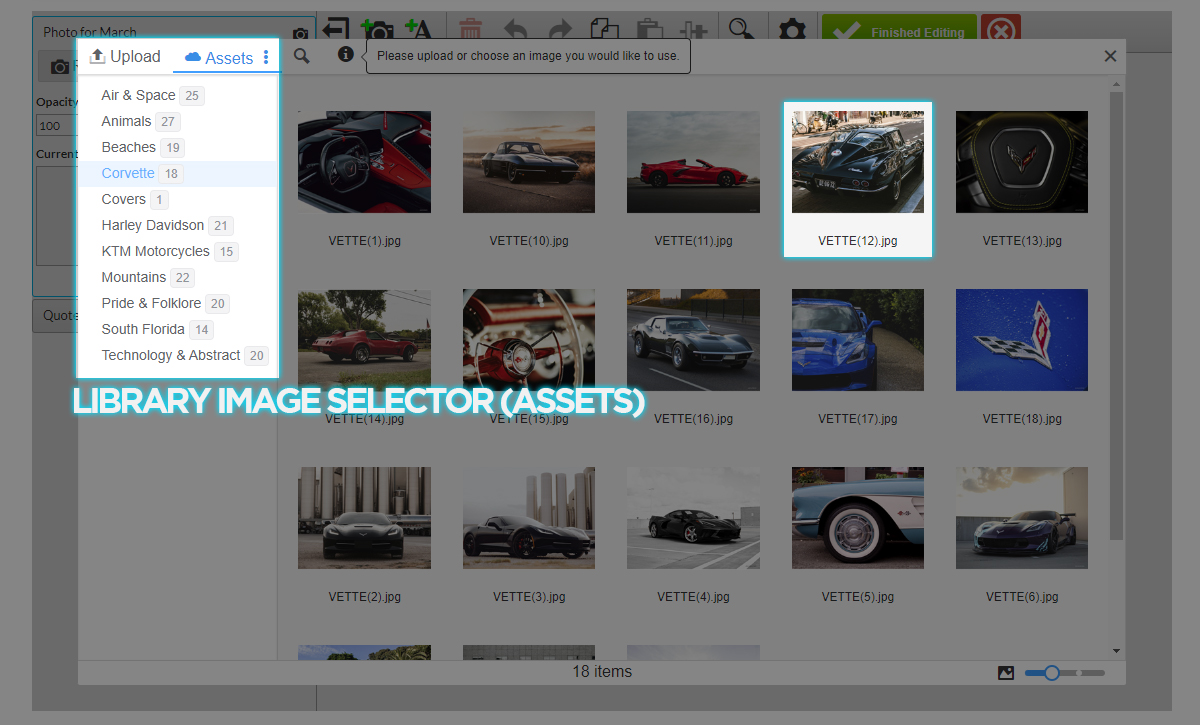Click the add text icon in the toolbar
Viewport: 1200px width, 725px height.
point(418,30)
